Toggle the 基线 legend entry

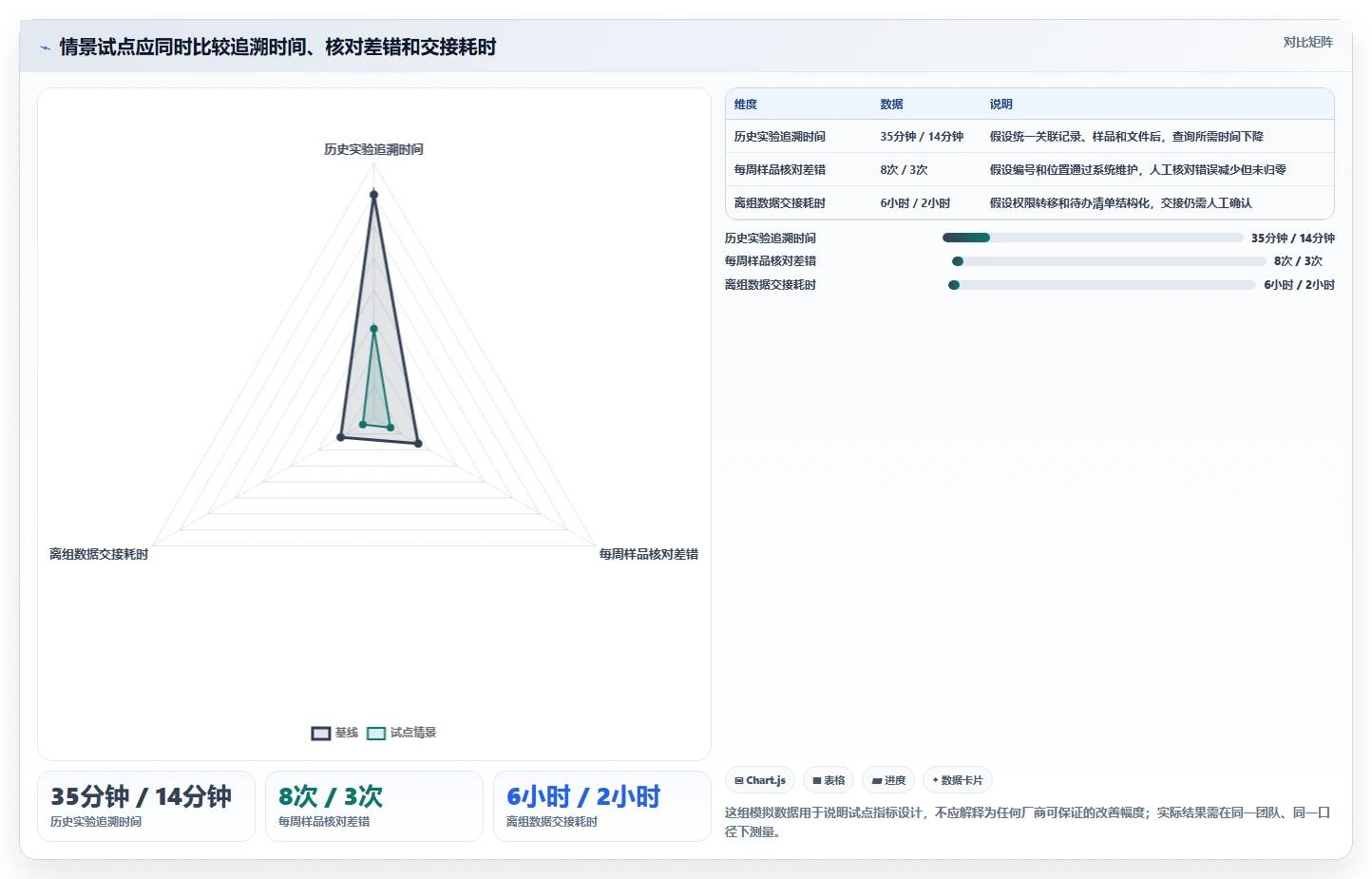pyautogui.click(x=334, y=733)
